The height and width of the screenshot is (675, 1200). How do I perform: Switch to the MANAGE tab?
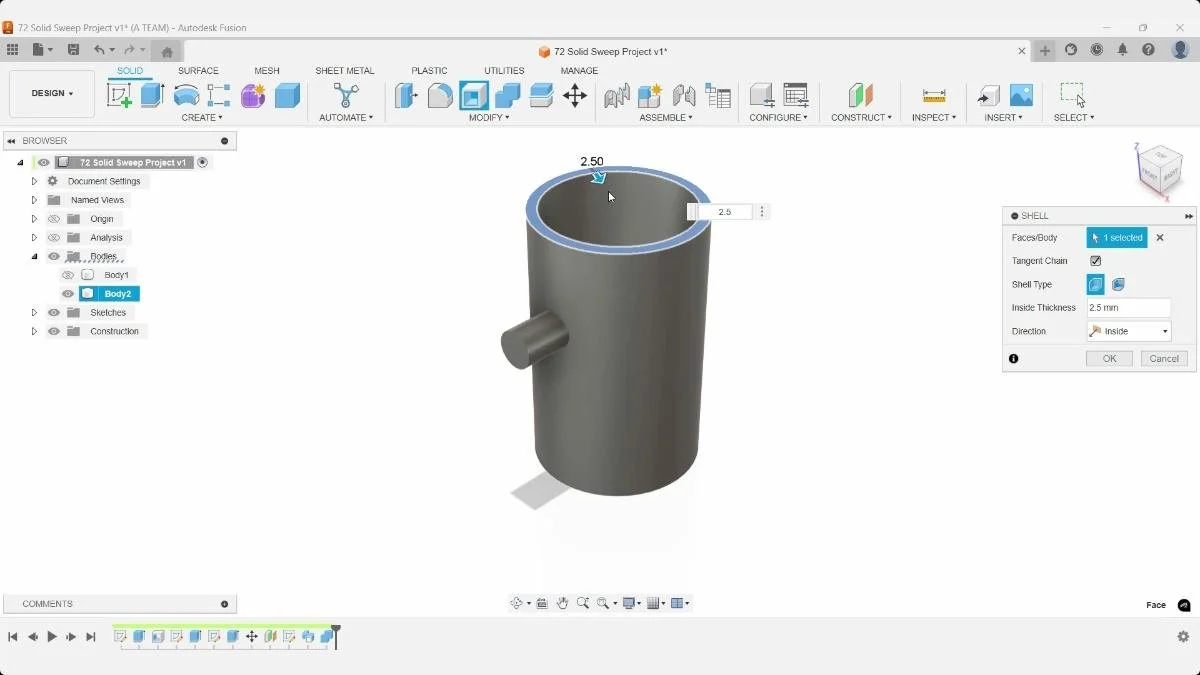tap(579, 71)
